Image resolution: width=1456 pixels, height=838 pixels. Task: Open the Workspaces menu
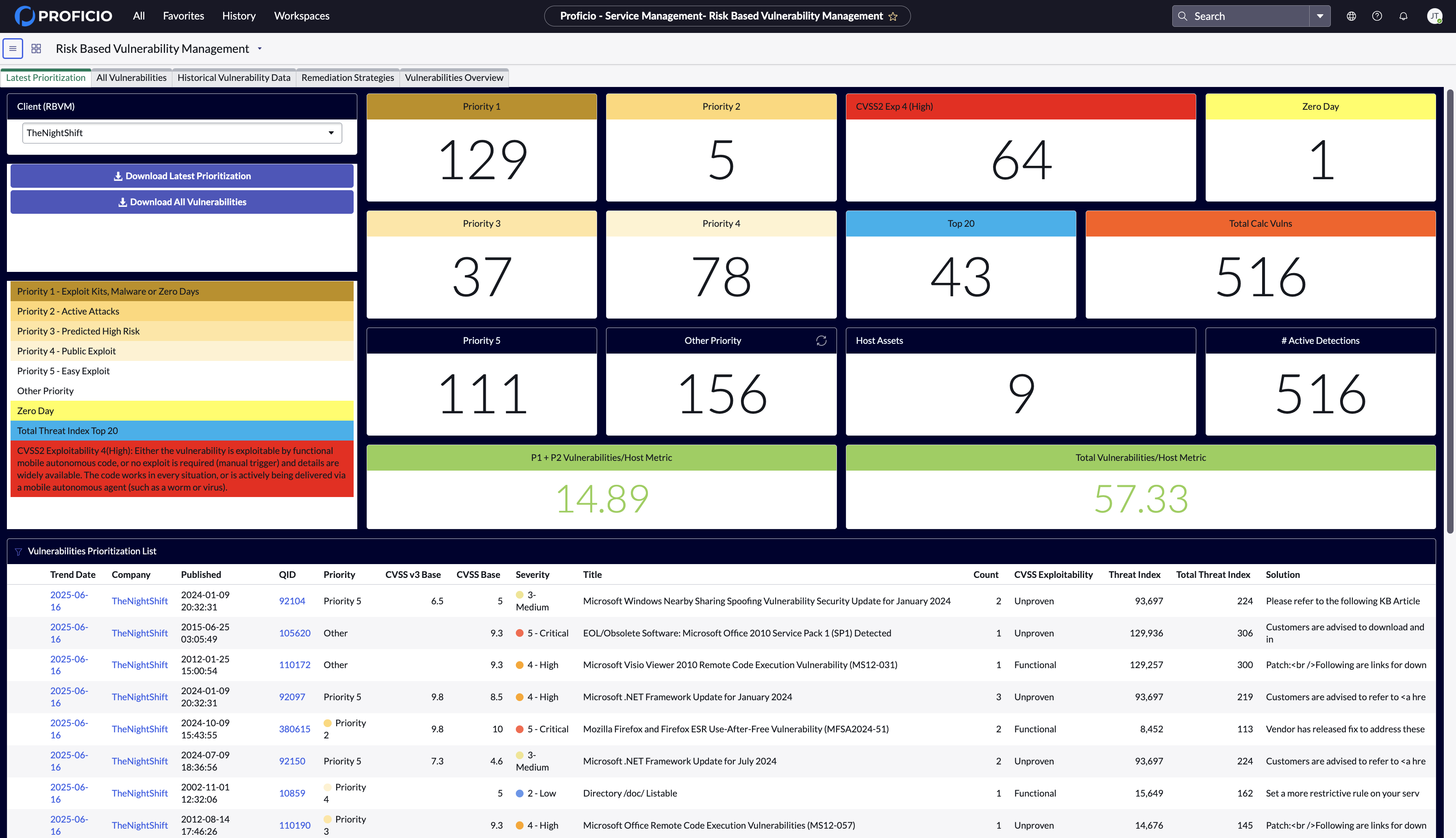pos(302,16)
